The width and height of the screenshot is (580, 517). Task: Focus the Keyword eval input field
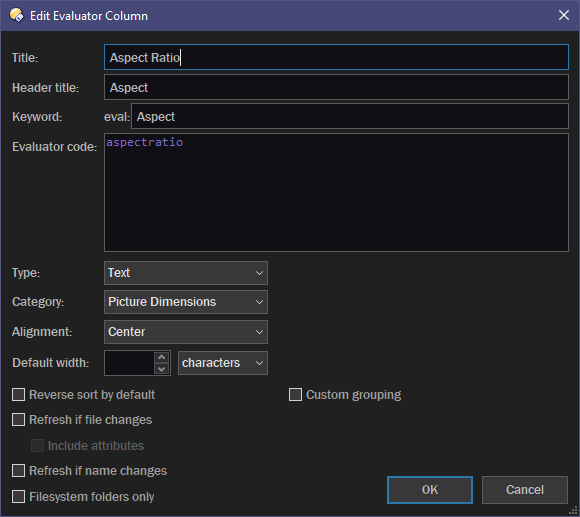click(350, 116)
